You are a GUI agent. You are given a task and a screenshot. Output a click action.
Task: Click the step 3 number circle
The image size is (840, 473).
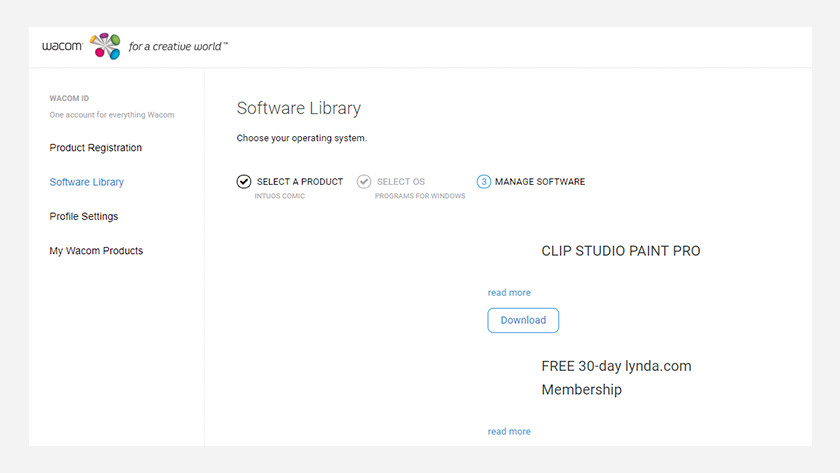point(484,182)
